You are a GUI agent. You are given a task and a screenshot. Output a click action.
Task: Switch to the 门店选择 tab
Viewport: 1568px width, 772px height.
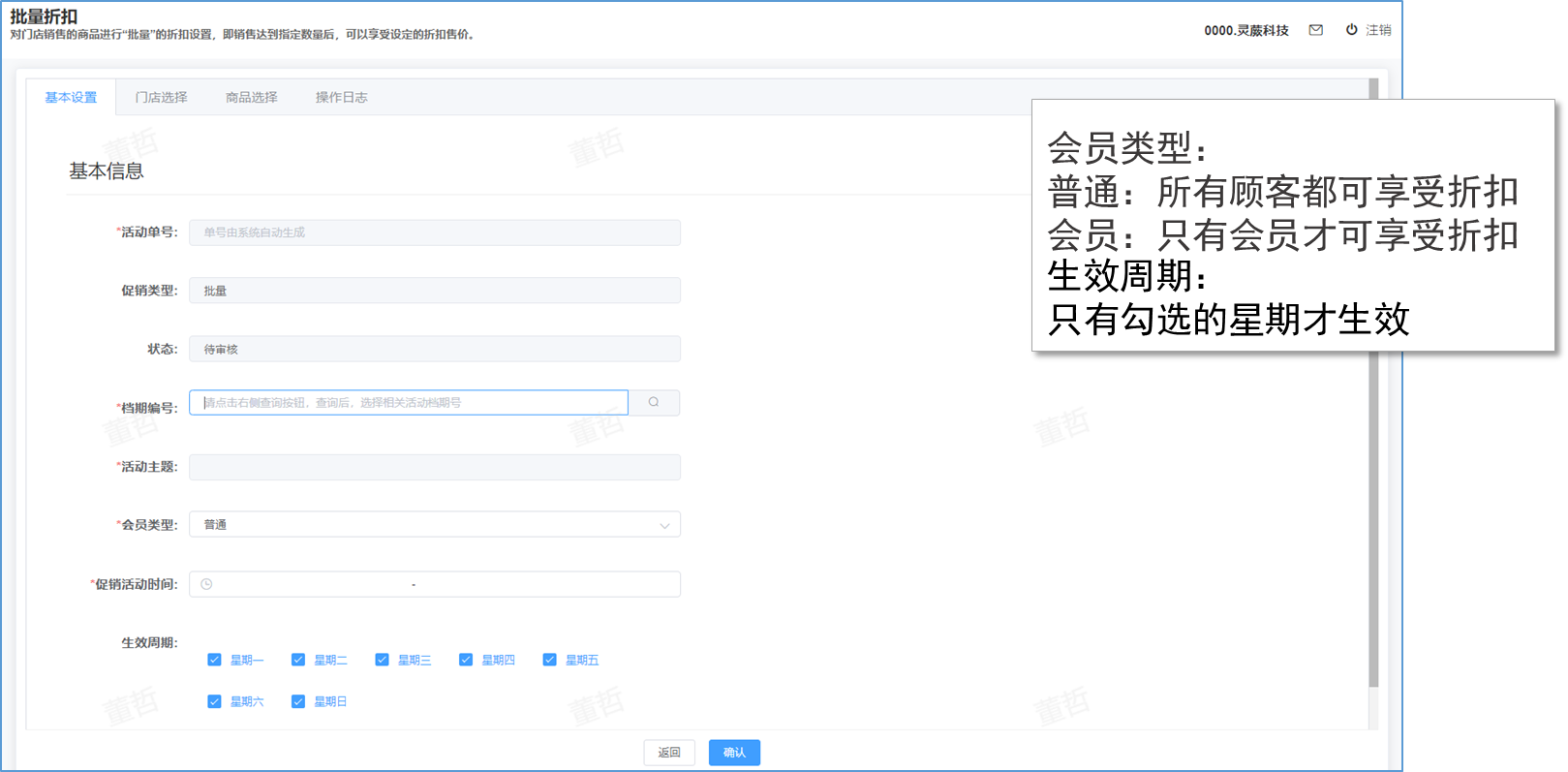(x=161, y=97)
